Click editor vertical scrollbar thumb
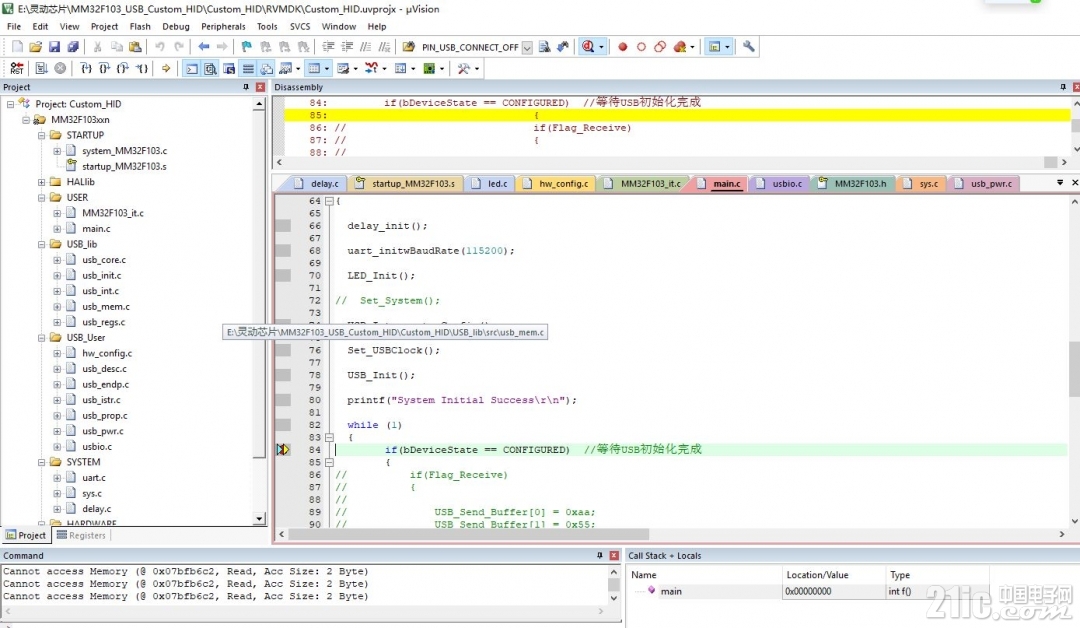The height and width of the screenshot is (628, 1080). pos(1074,368)
